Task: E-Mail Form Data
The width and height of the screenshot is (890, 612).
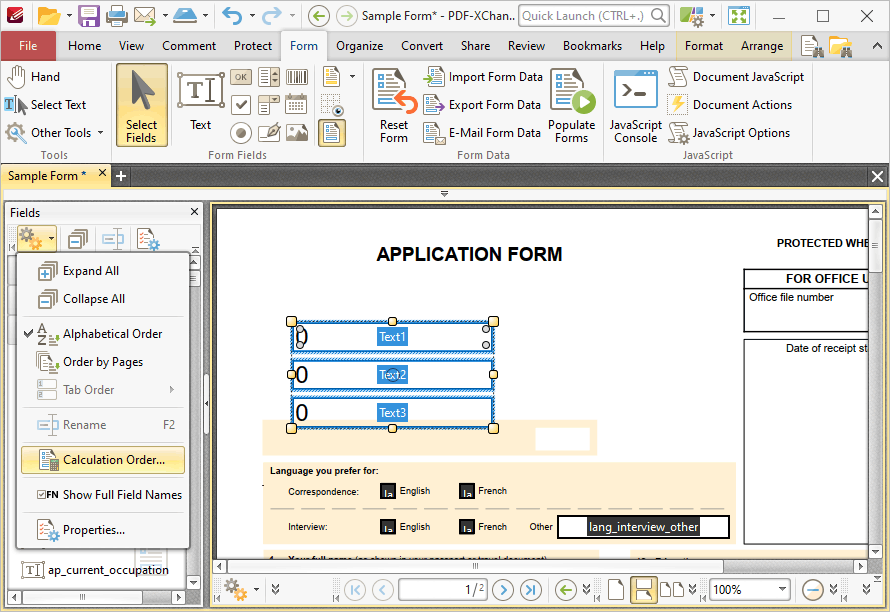Action: point(482,133)
